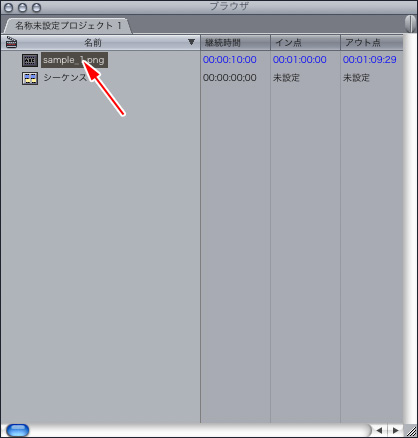Image resolution: width=418 pixels, height=438 pixels.
Task: Click the duration 00:00:10:00 value
Action: tap(230, 60)
